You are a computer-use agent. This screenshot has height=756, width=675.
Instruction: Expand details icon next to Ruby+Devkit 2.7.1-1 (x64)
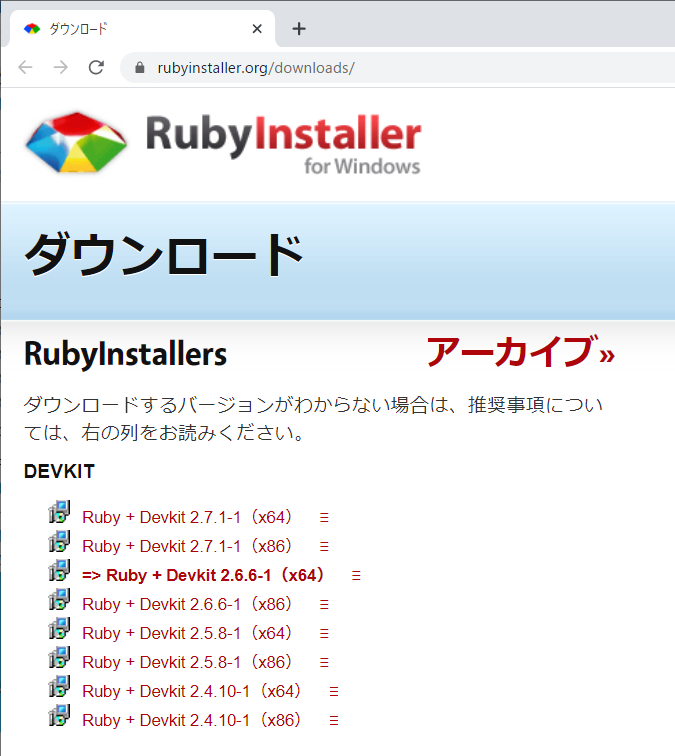point(324,518)
